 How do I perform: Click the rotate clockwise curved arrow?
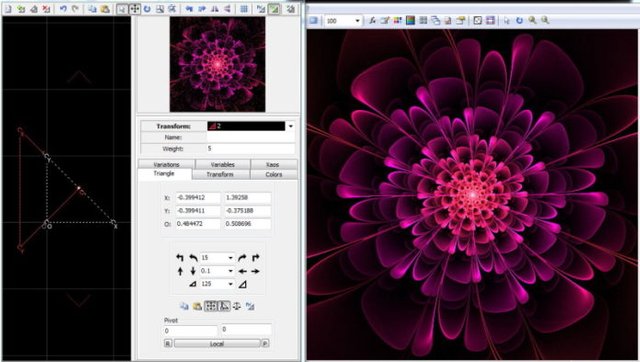[242, 258]
